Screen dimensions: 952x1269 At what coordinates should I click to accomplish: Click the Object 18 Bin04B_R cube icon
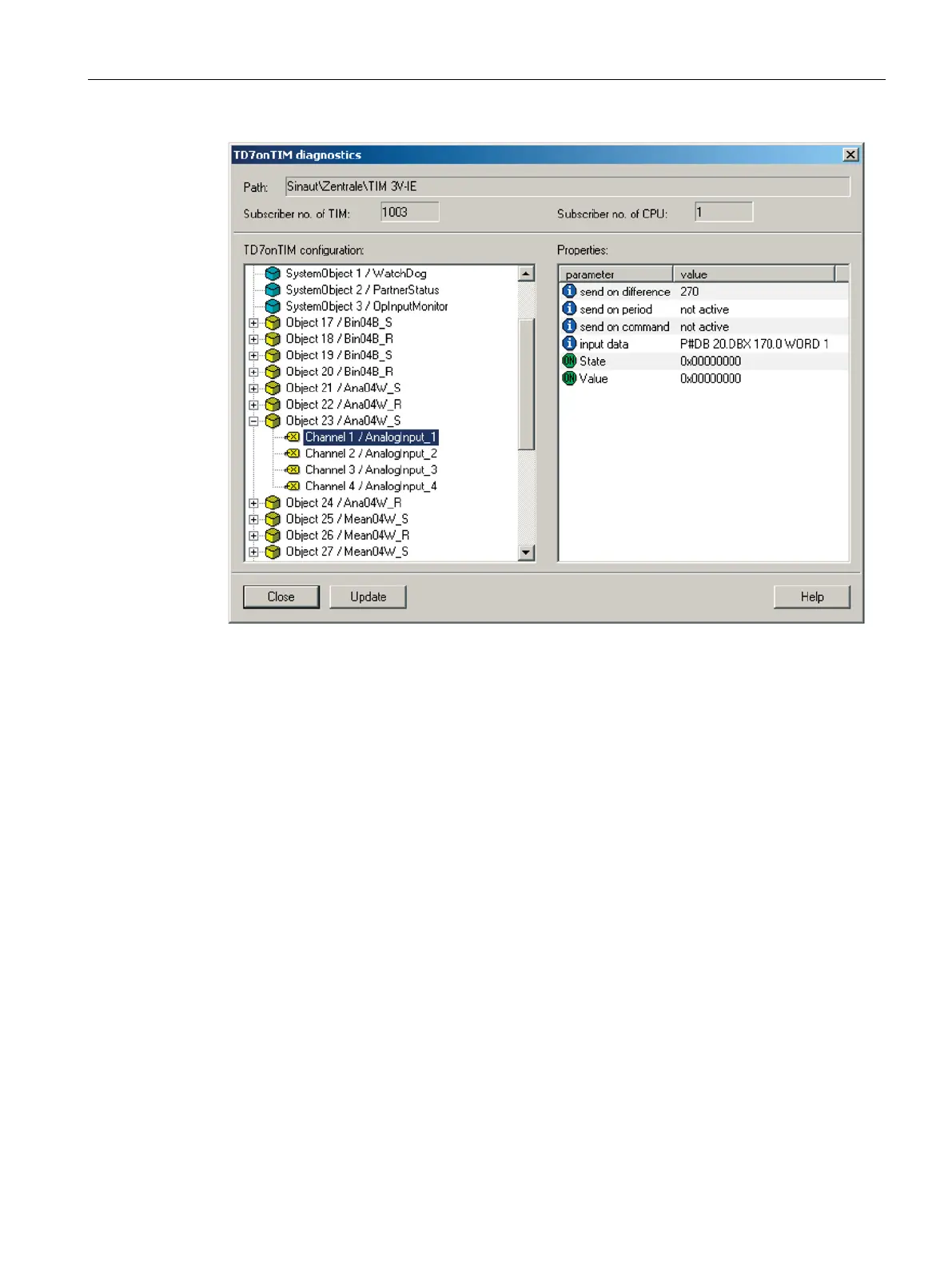tap(273, 339)
